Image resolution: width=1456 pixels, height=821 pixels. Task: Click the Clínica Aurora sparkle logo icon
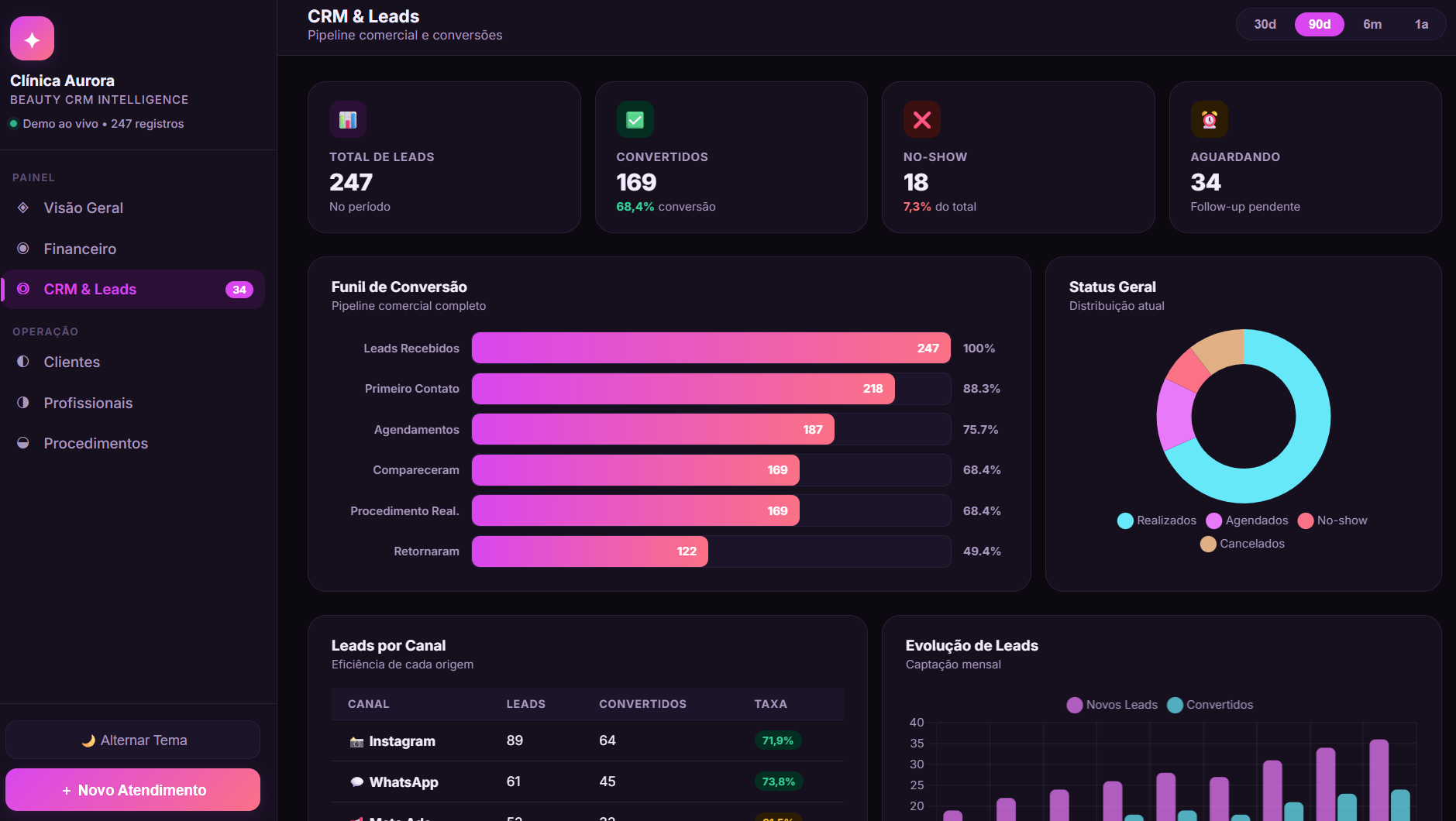click(x=32, y=39)
